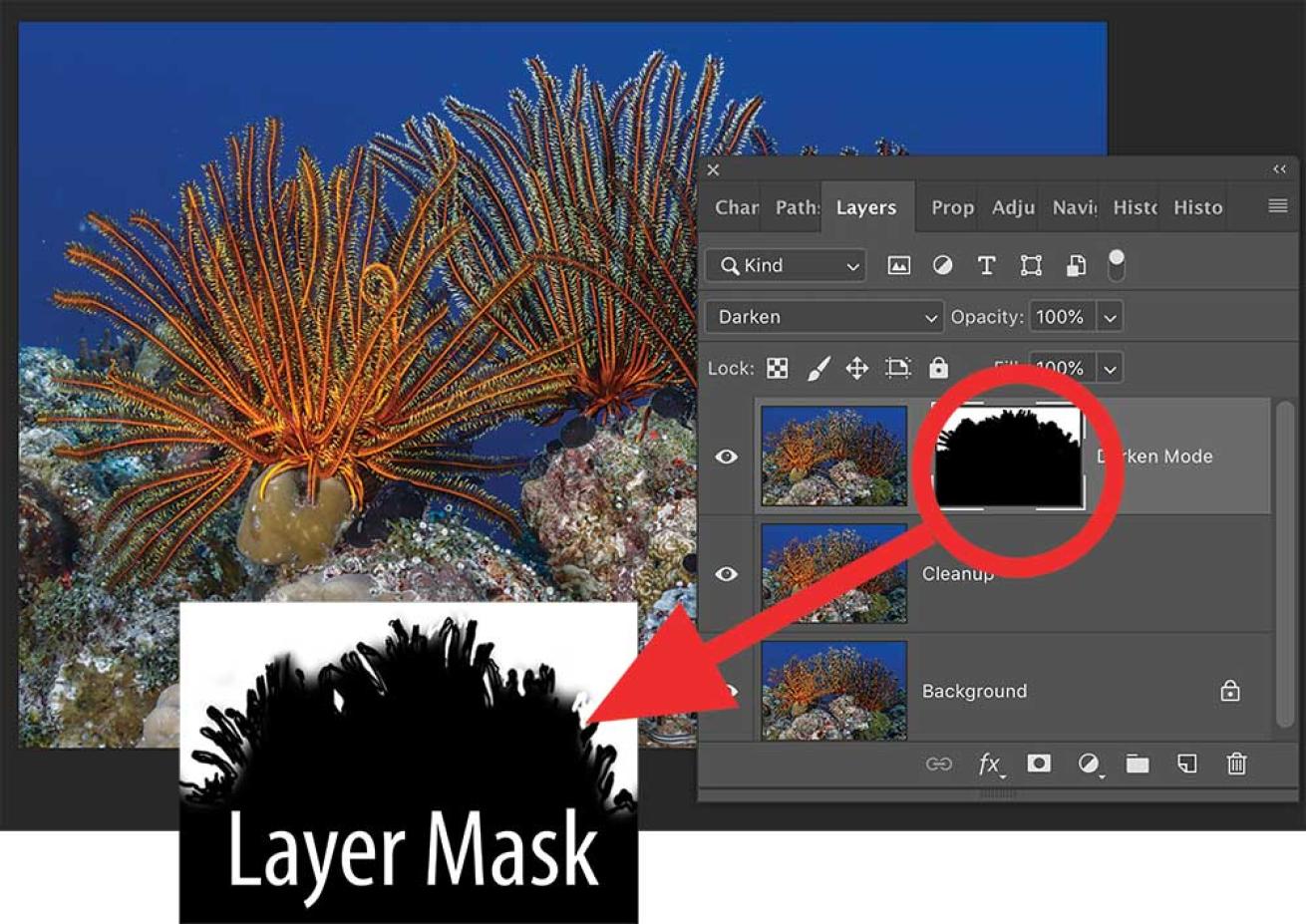Open the Darken blend mode dropdown
Image resolution: width=1306 pixels, height=924 pixels.
click(x=823, y=317)
